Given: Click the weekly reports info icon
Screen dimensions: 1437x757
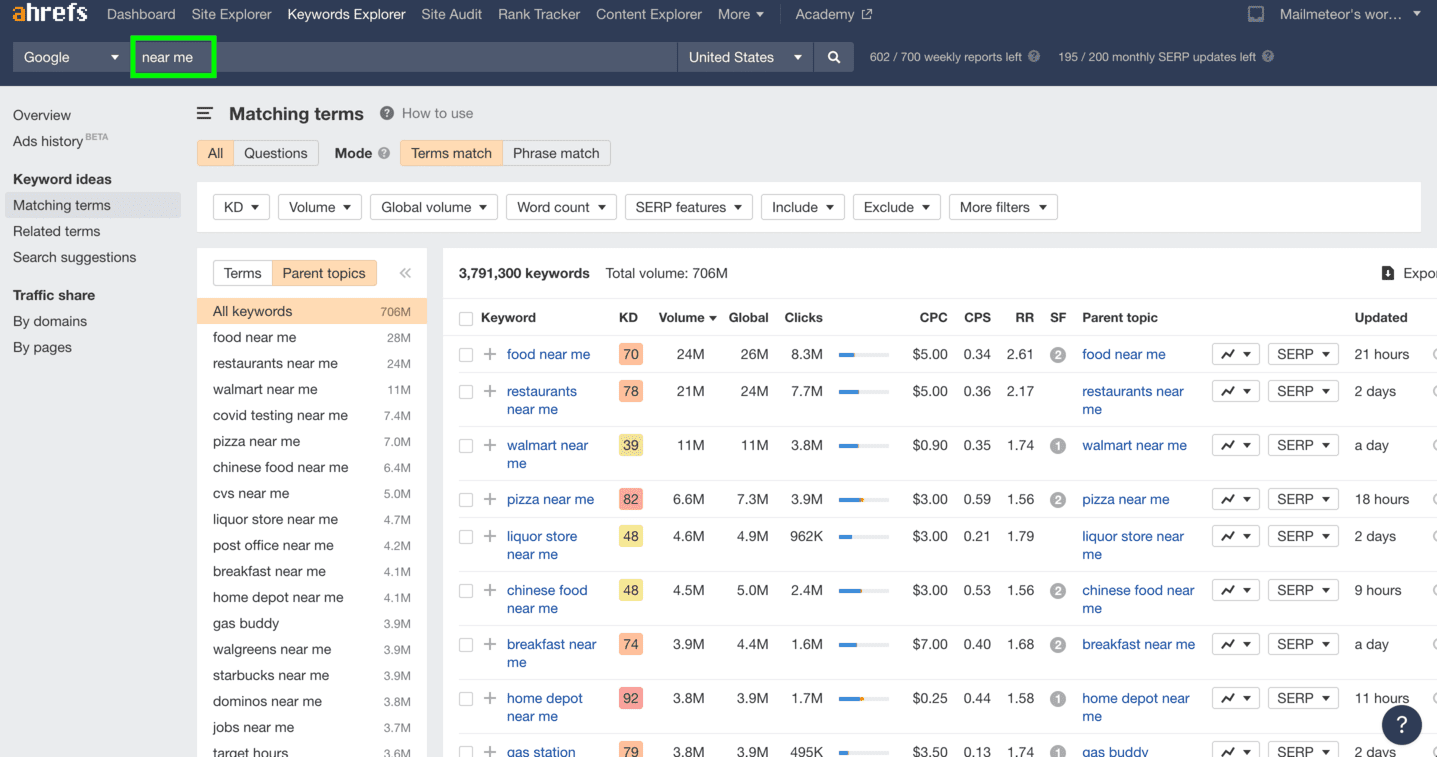Looking at the screenshot, I should [1034, 57].
